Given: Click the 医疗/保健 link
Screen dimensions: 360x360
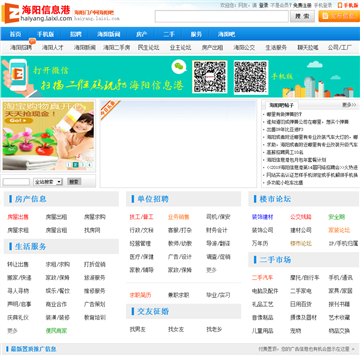Looking at the screenshot, I should coord(141,257).
